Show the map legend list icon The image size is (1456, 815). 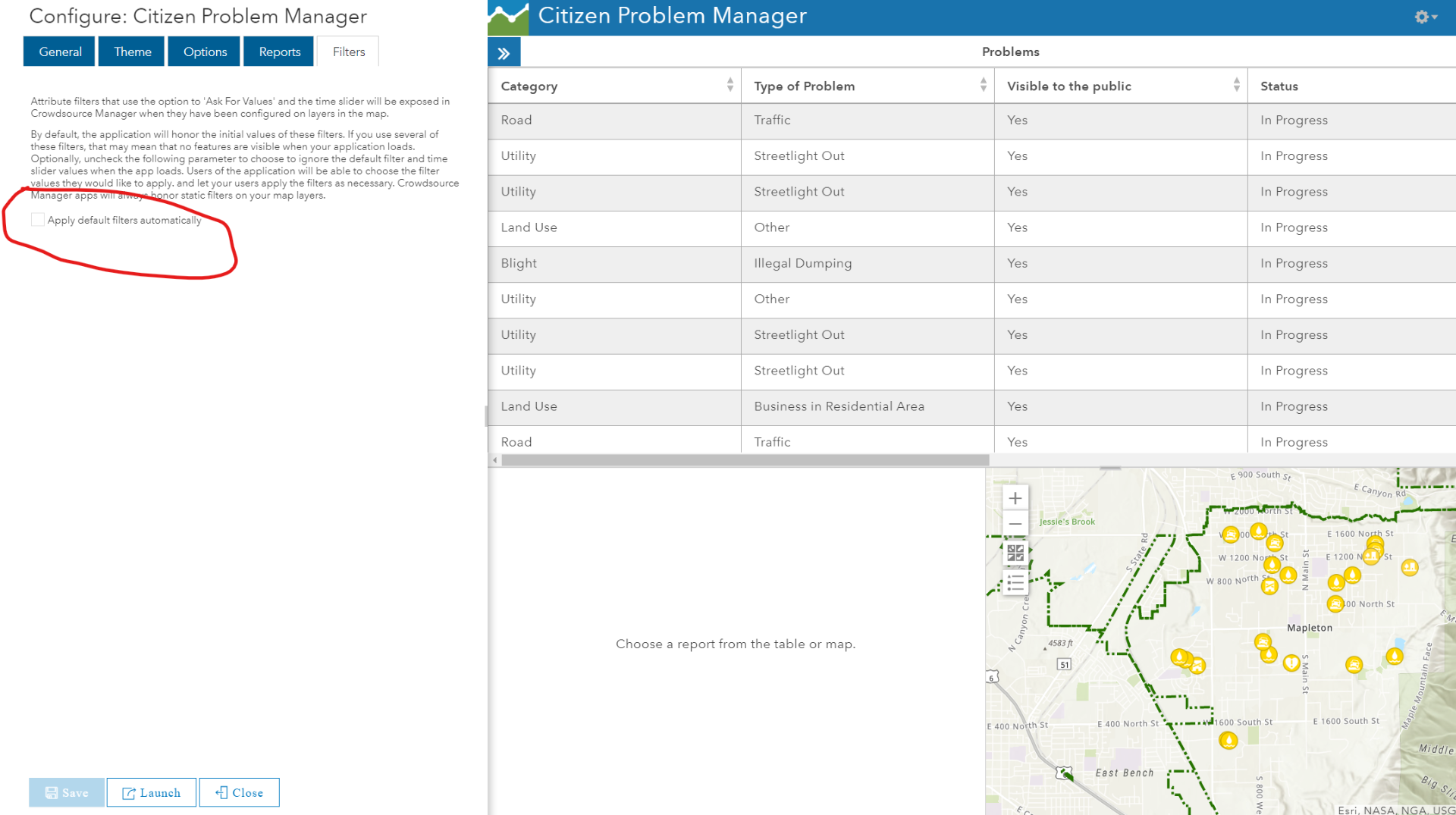[x=1015, y=582]
